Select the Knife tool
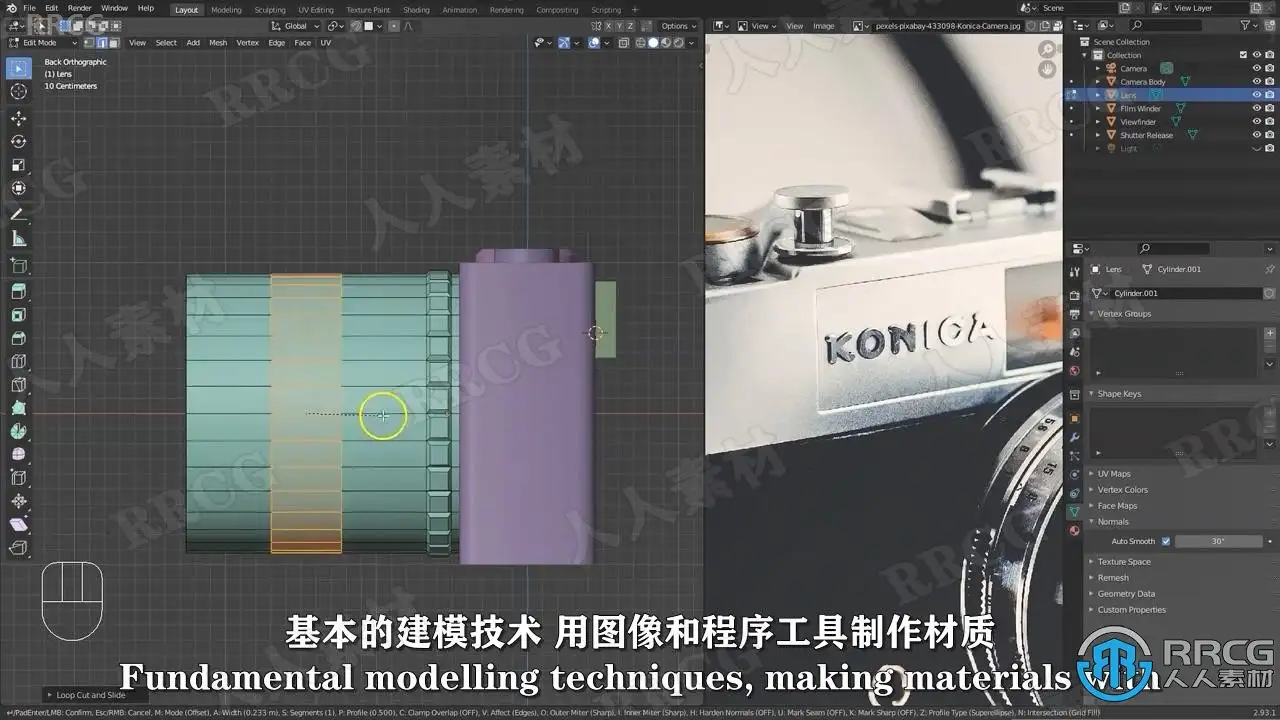This screenshot has width=1280, height=720. click(x=18, y=385)
